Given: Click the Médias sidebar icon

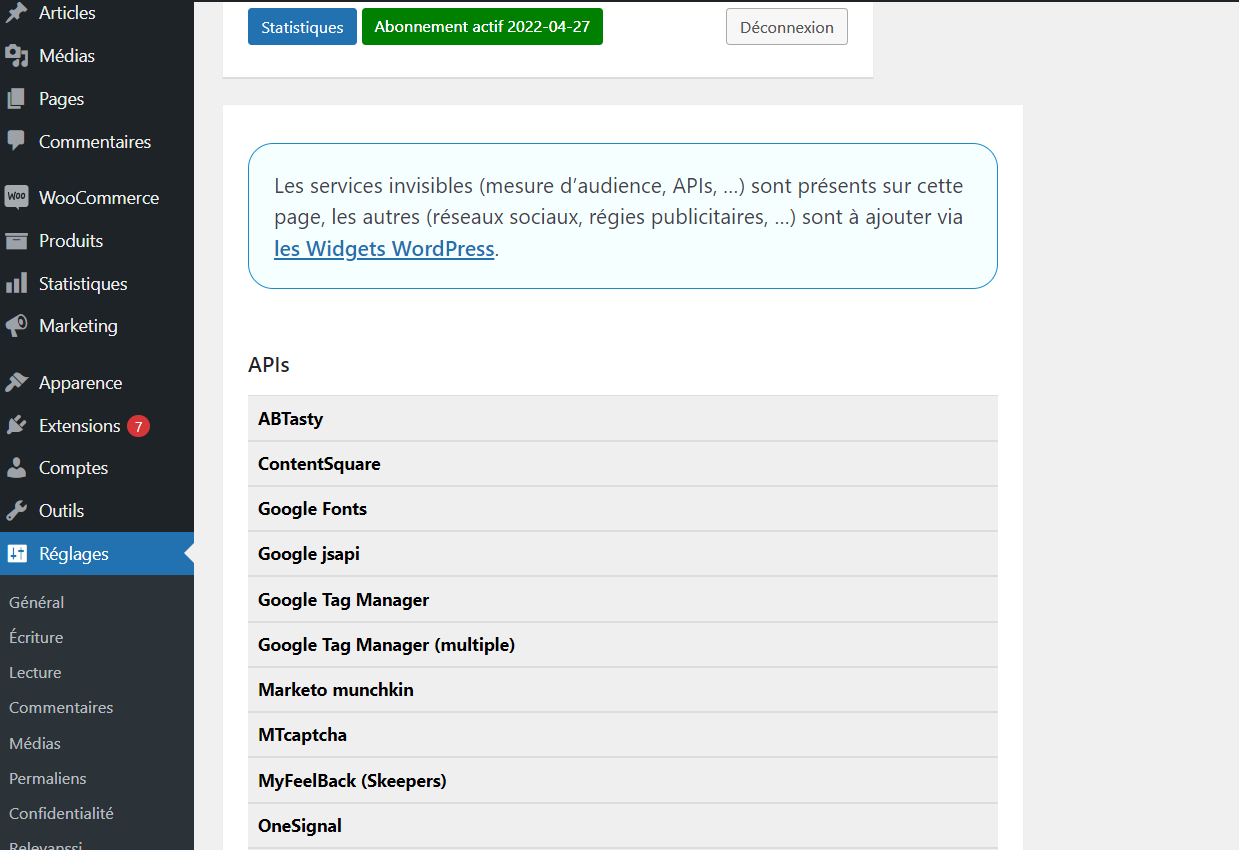Looking at the screenshot, I should click(x=16, y=56).
